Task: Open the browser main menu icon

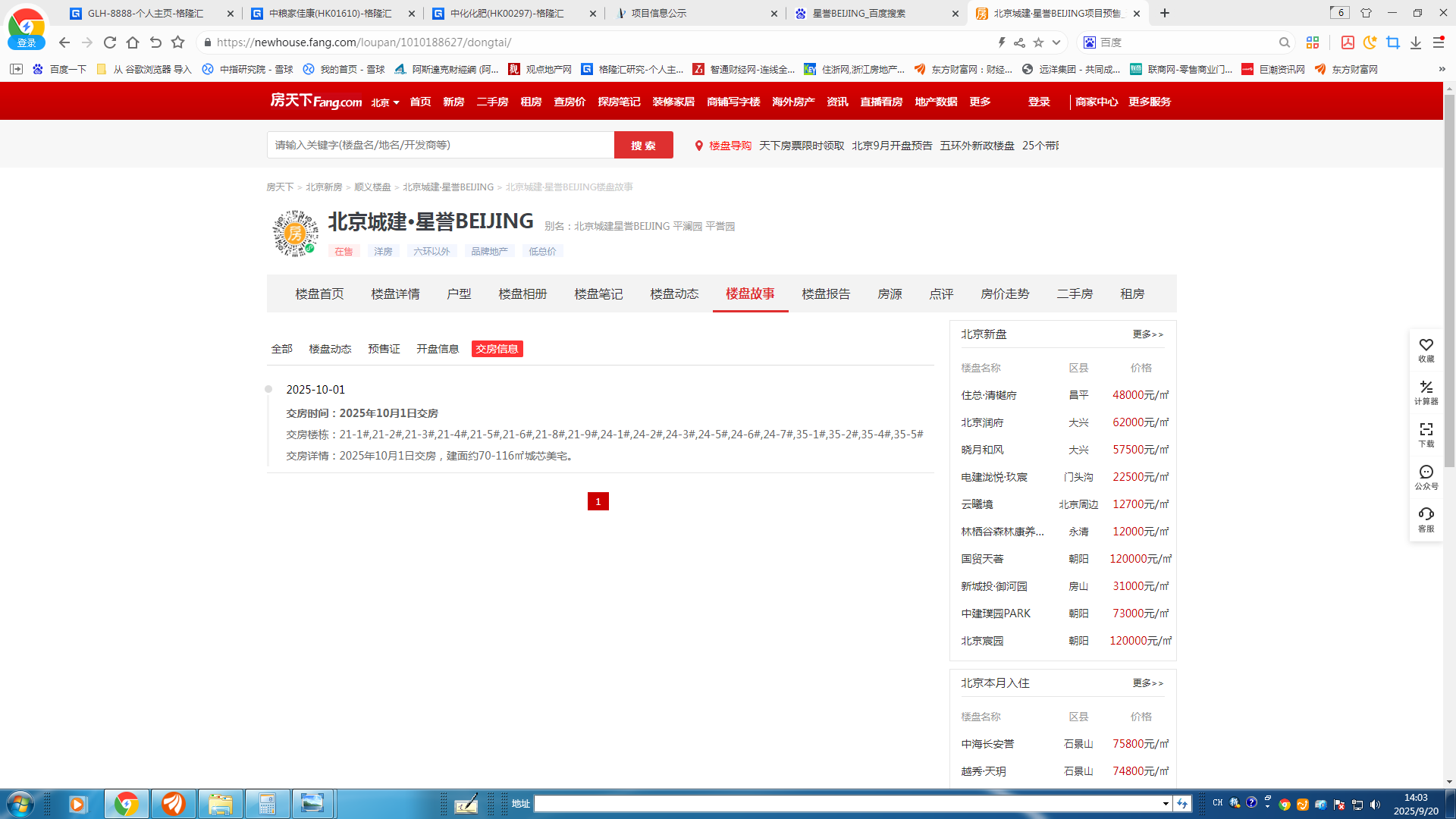Action: click(x=1439, y=42)
